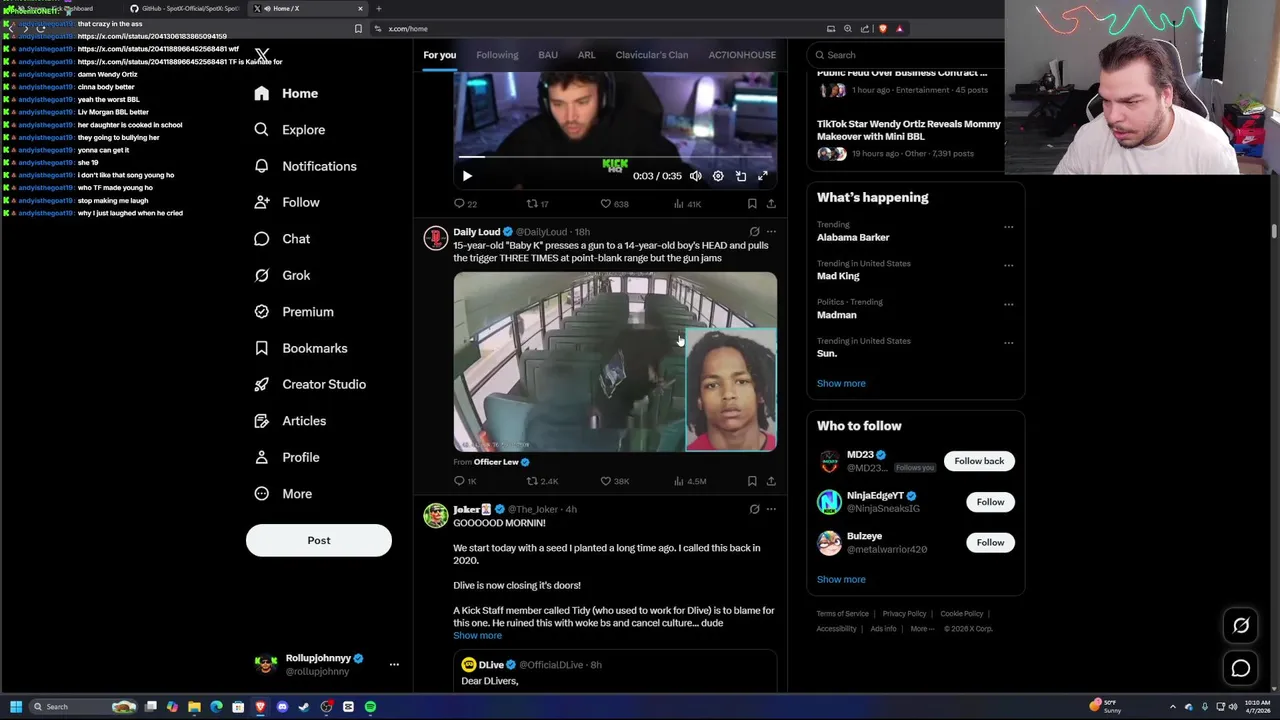This screenshot has width=1280, height=720.
Task: Open the Rollupjohnny account options menu
Action: pos(394,664)
